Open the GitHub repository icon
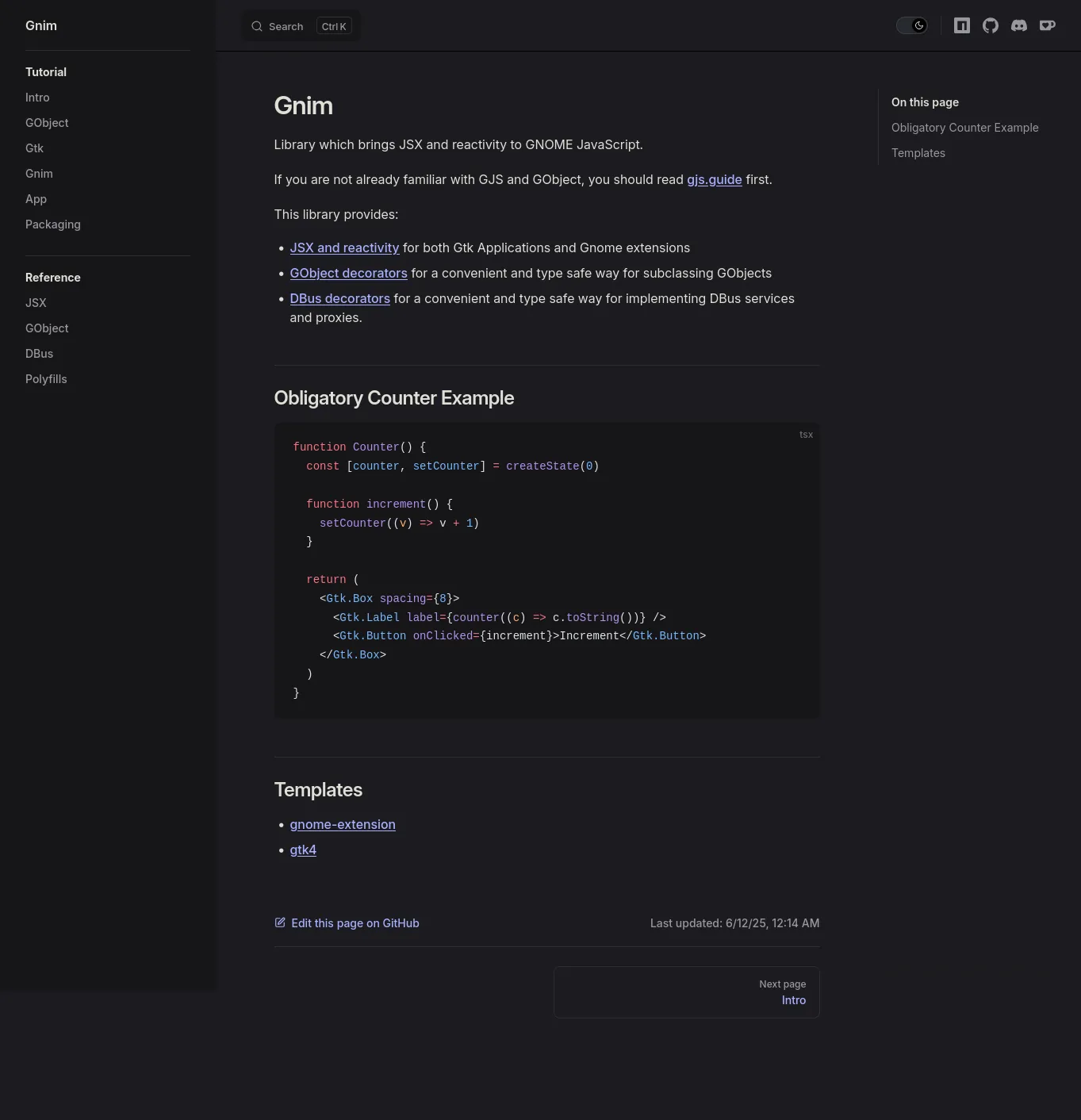Screen dimensions: 1081x1120 [x=990, y=25]
